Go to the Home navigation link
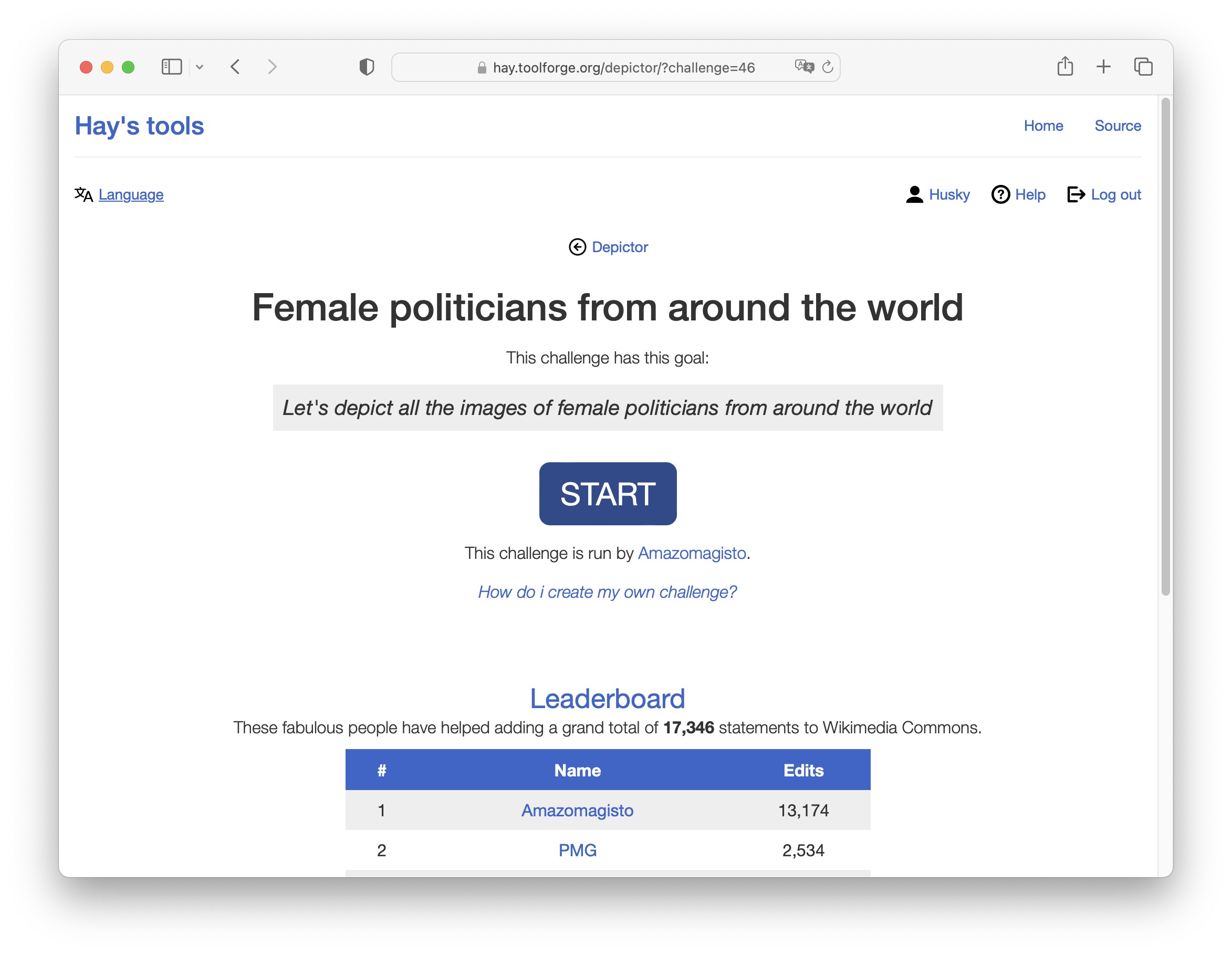The height and width of the screenshot is (955, 1232). click(x=1043, y=126)
